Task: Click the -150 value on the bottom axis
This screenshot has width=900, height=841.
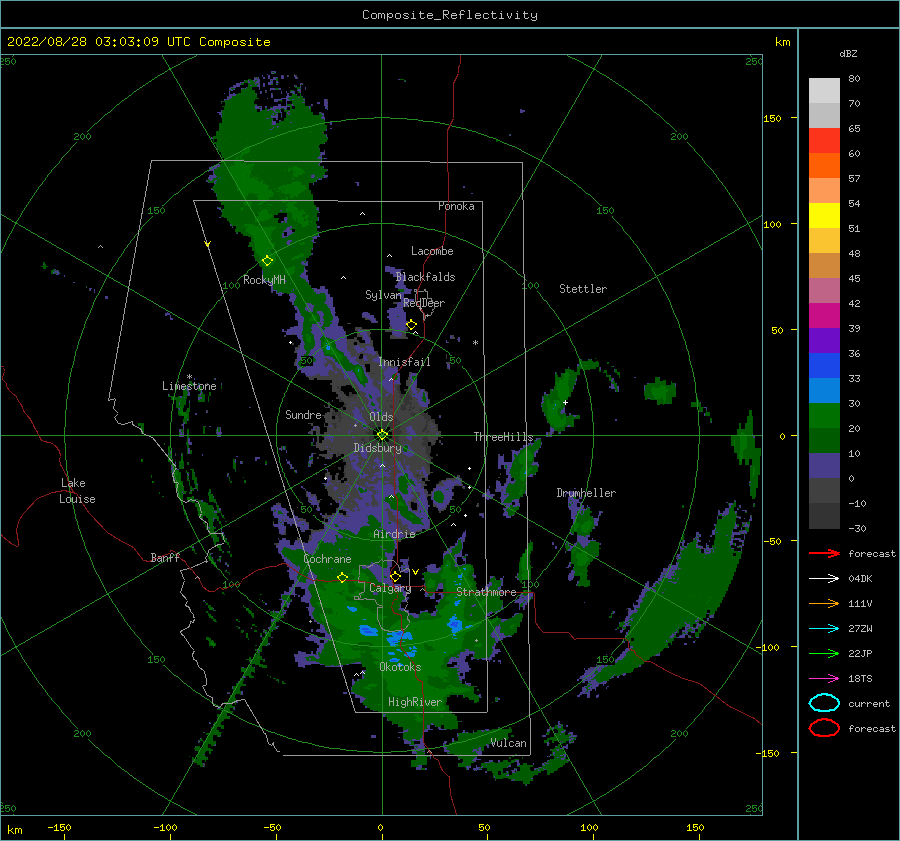Action: pyautogui.click(x=59, y=827)
